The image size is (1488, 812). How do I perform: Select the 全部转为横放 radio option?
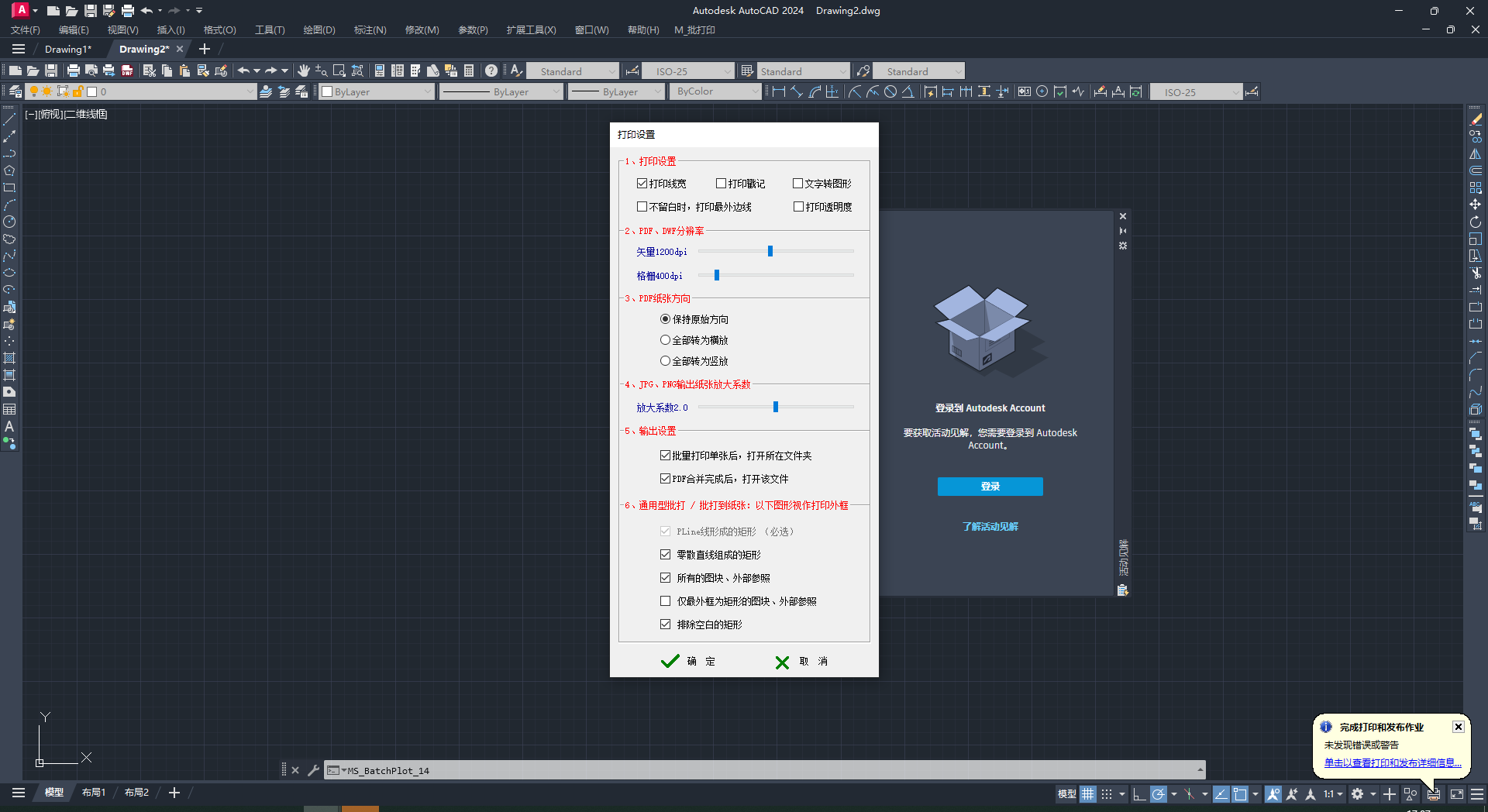click(665, 340)
